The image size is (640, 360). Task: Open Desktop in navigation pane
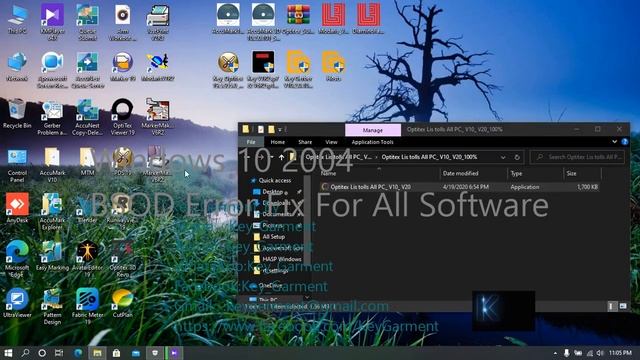pos(272,192)
